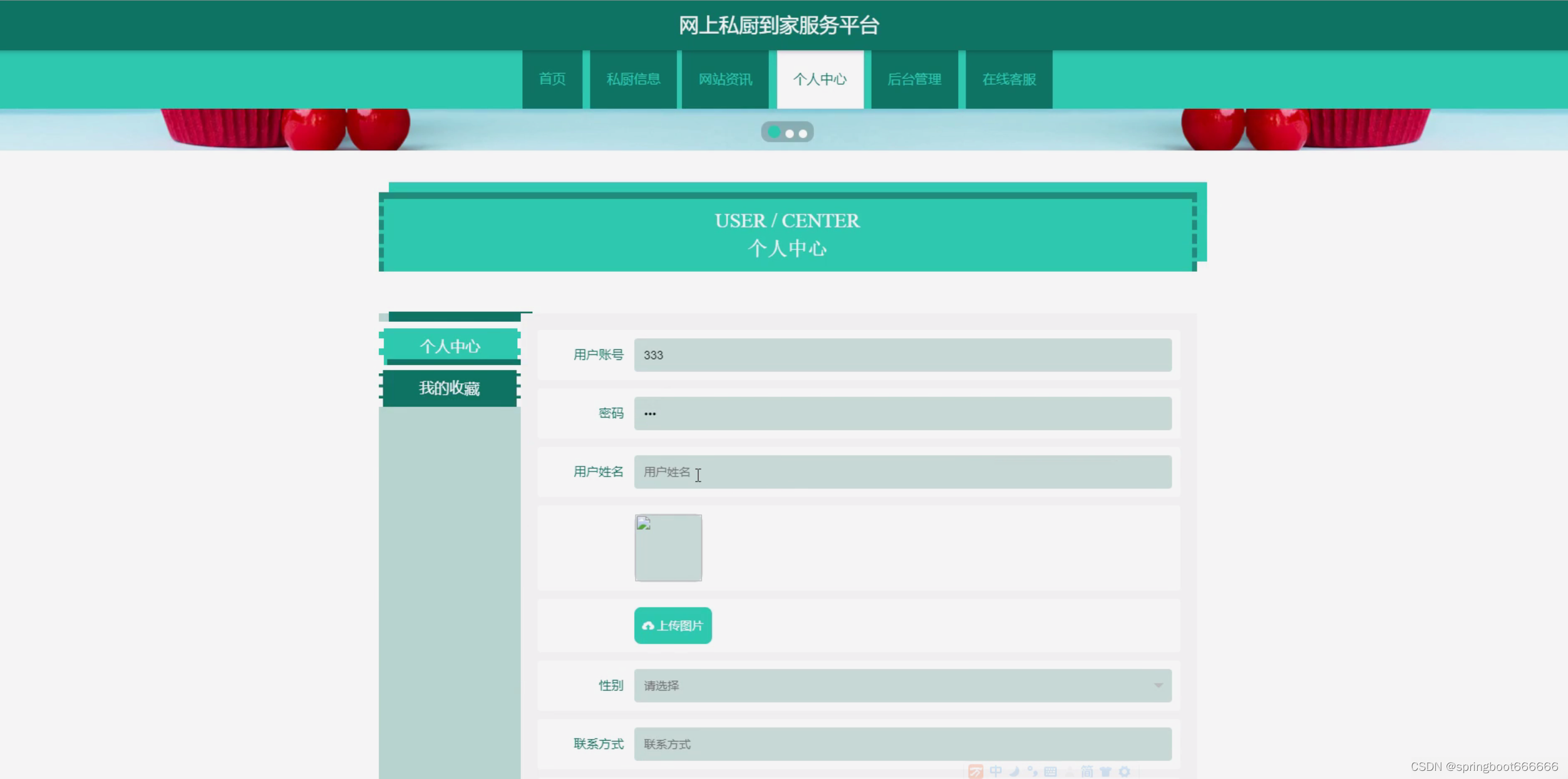Open the 私厨信息 navigation tab
The height and width of the screenshot is (779, 1568).
coord(633,80)
